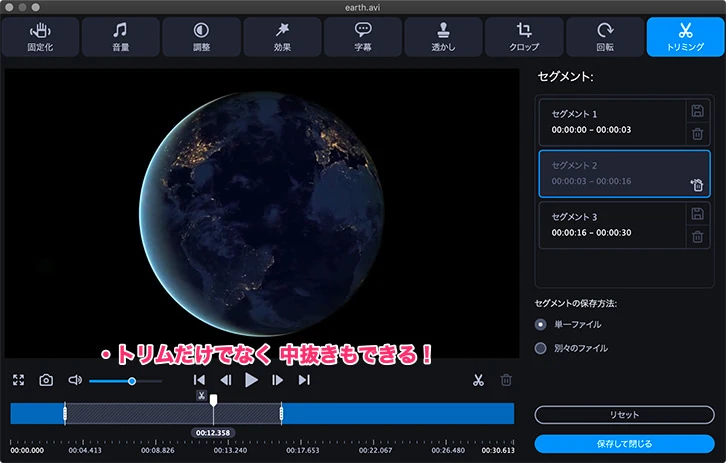
Task: Delete selected segment below the preview
Action: coord(506,380)
